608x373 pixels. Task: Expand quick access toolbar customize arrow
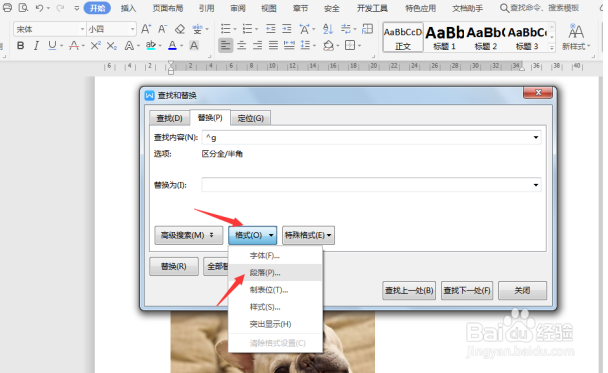[x=76, y=8]
